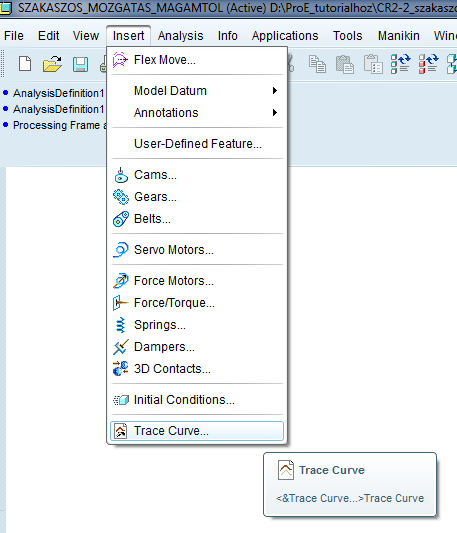Click the Flex Move icon in menu
This screenshot has width=457, height=533.
point(120,60)
